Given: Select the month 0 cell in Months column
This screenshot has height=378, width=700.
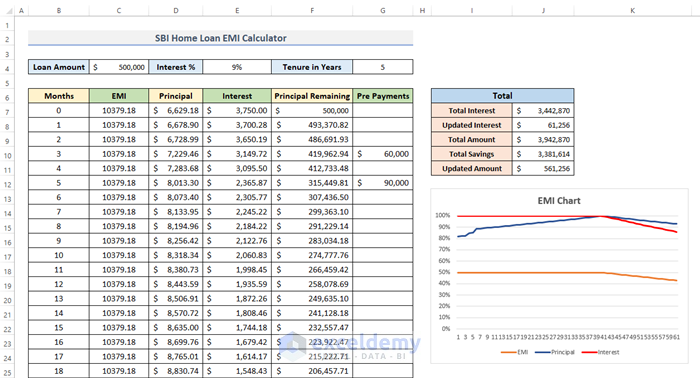Looking at the screenshot, I should pos(58,110).
